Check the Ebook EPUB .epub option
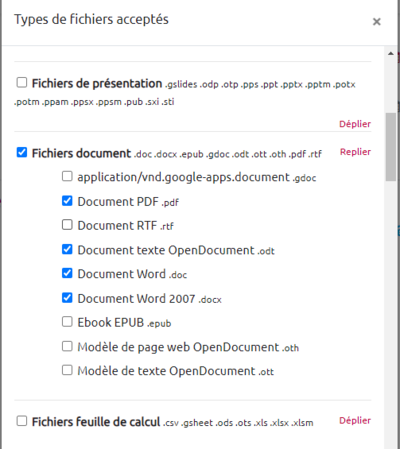 coord(67,322)
